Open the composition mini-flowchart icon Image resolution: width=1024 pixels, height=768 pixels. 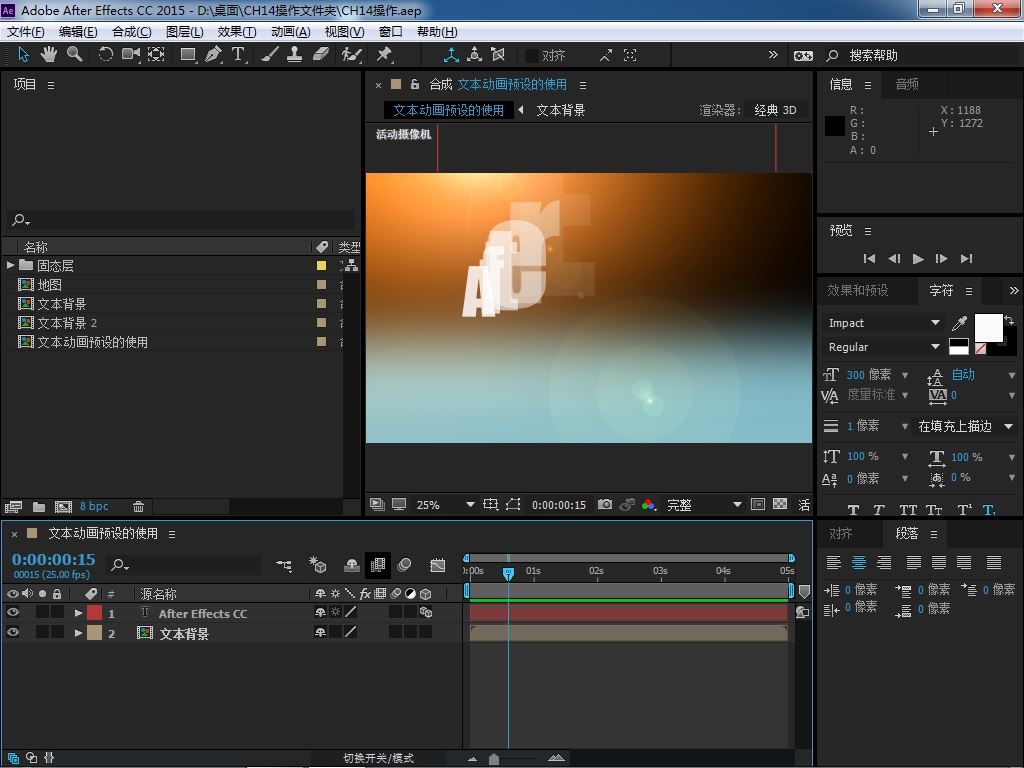[x=284, y=565]
